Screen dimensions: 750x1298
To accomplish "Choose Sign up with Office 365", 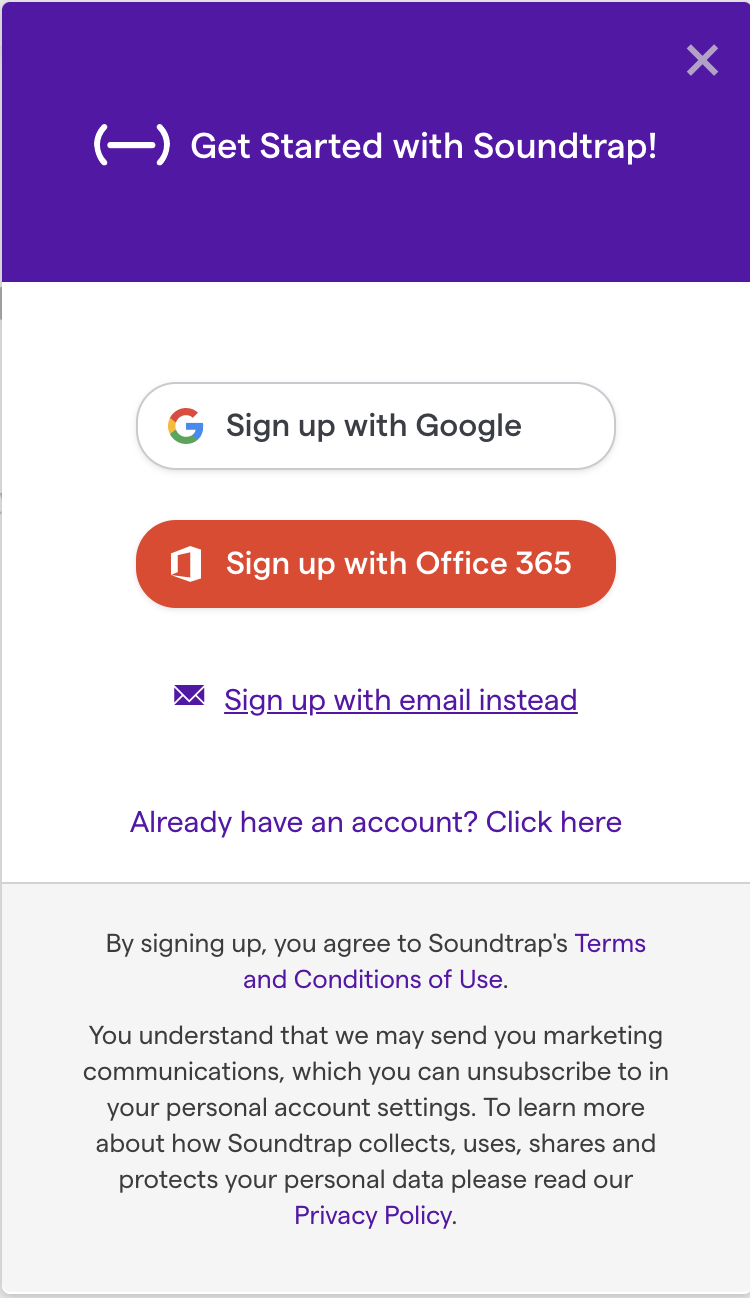I will 375,564.
